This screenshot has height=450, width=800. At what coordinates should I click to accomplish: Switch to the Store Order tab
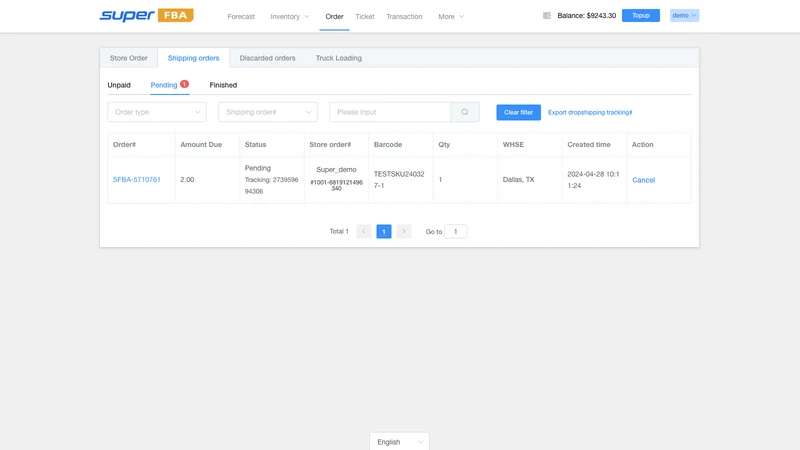(x=129, y=58)
